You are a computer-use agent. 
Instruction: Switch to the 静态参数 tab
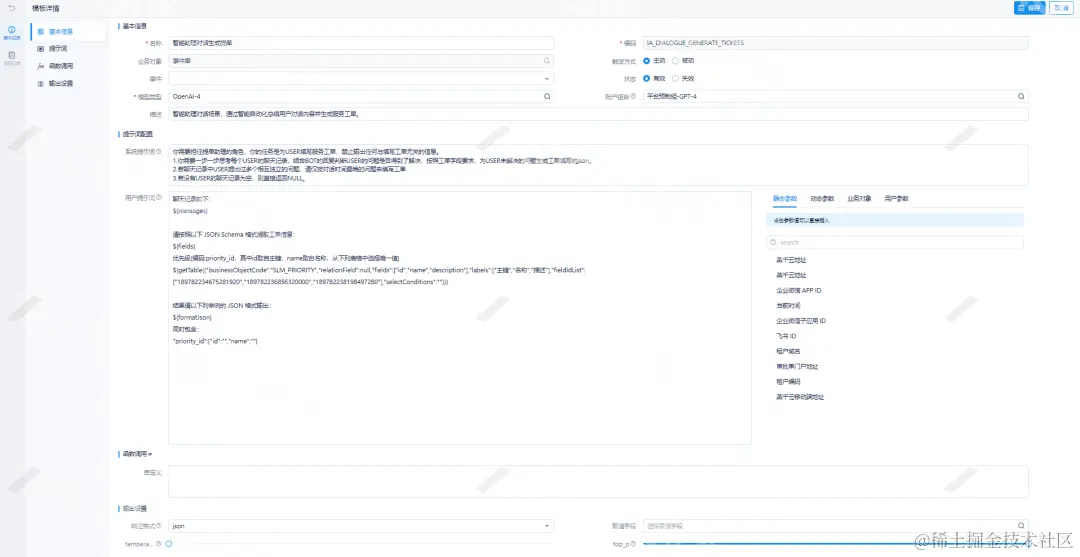(x=785, y=198)
